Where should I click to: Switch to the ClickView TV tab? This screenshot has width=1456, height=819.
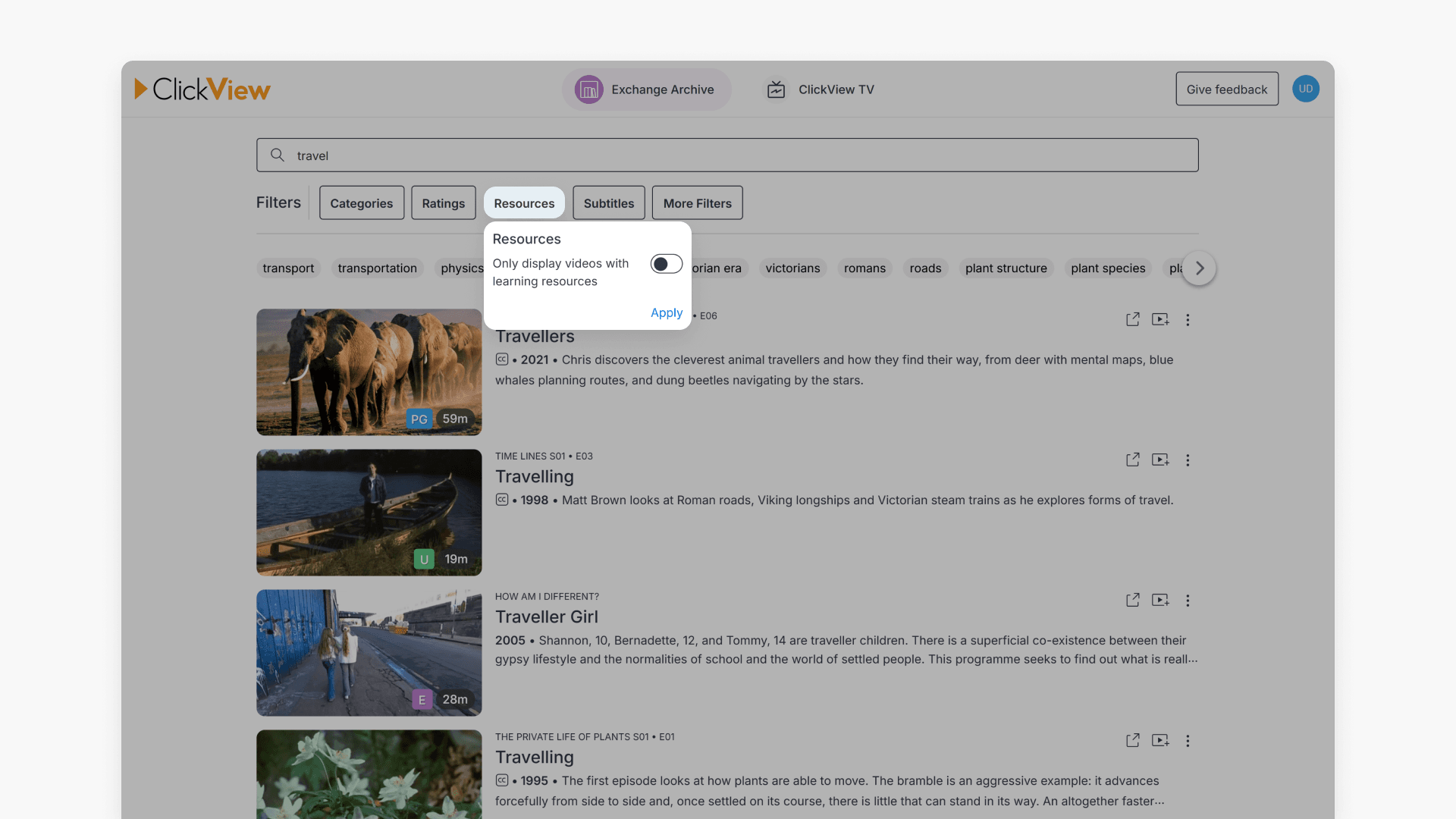coord(820,89)
